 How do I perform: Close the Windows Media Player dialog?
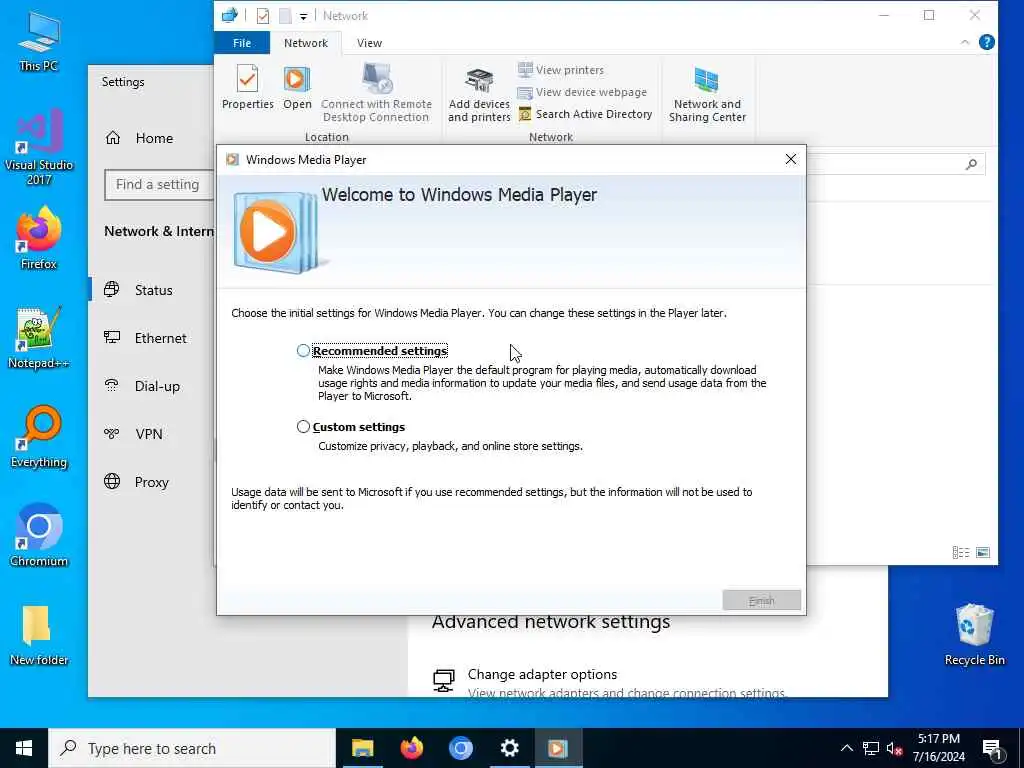point(791,159)
